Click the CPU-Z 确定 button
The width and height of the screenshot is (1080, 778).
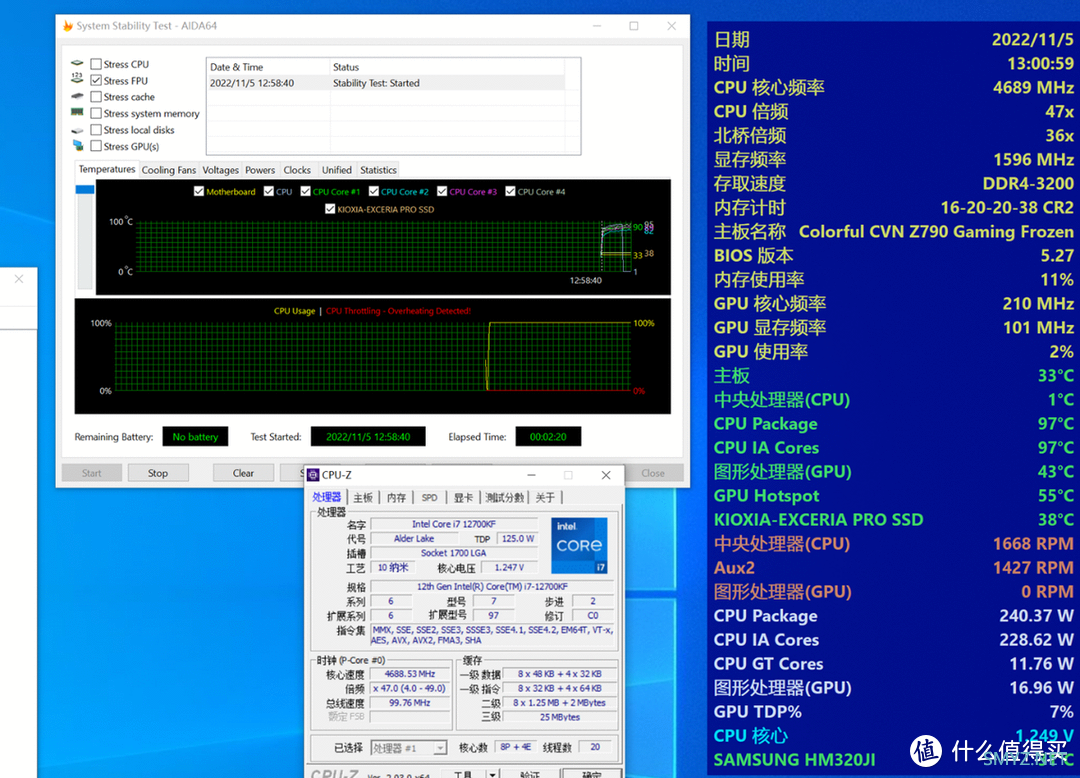tap(591, 775)
